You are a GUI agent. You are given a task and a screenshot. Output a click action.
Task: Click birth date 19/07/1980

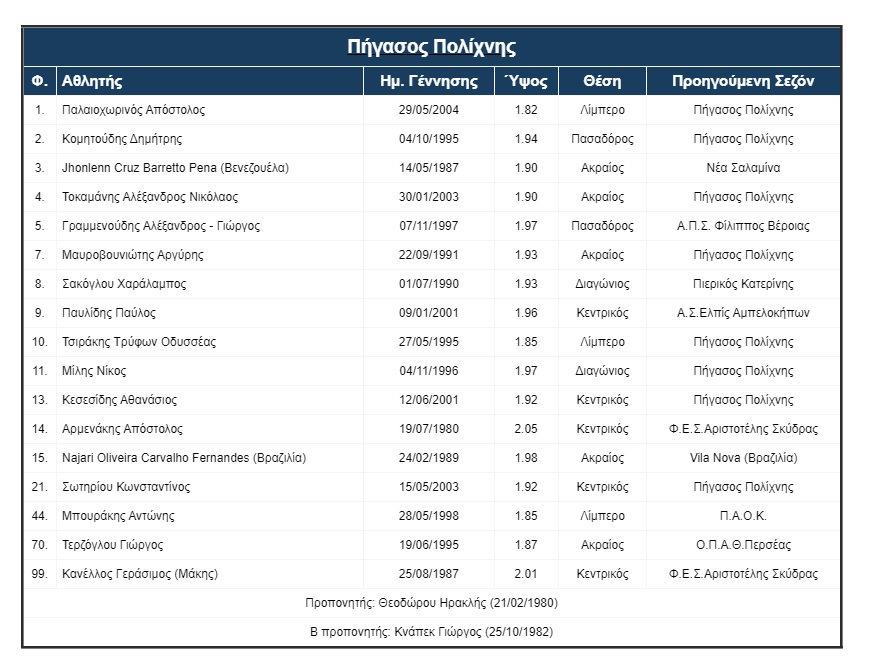(428, 429)
